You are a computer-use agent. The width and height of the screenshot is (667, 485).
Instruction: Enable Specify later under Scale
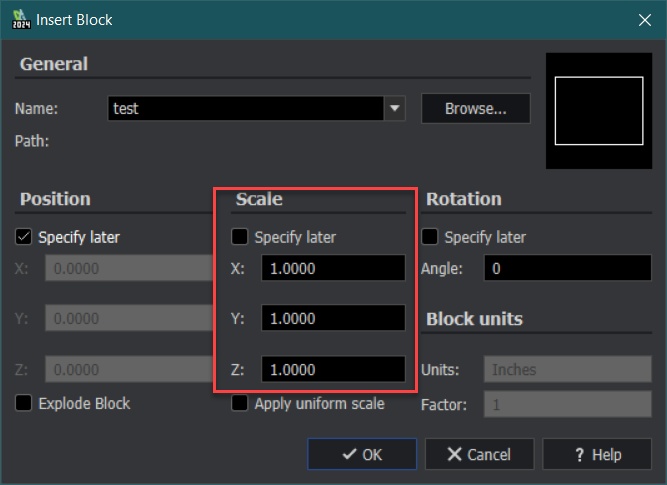(240, 237)
